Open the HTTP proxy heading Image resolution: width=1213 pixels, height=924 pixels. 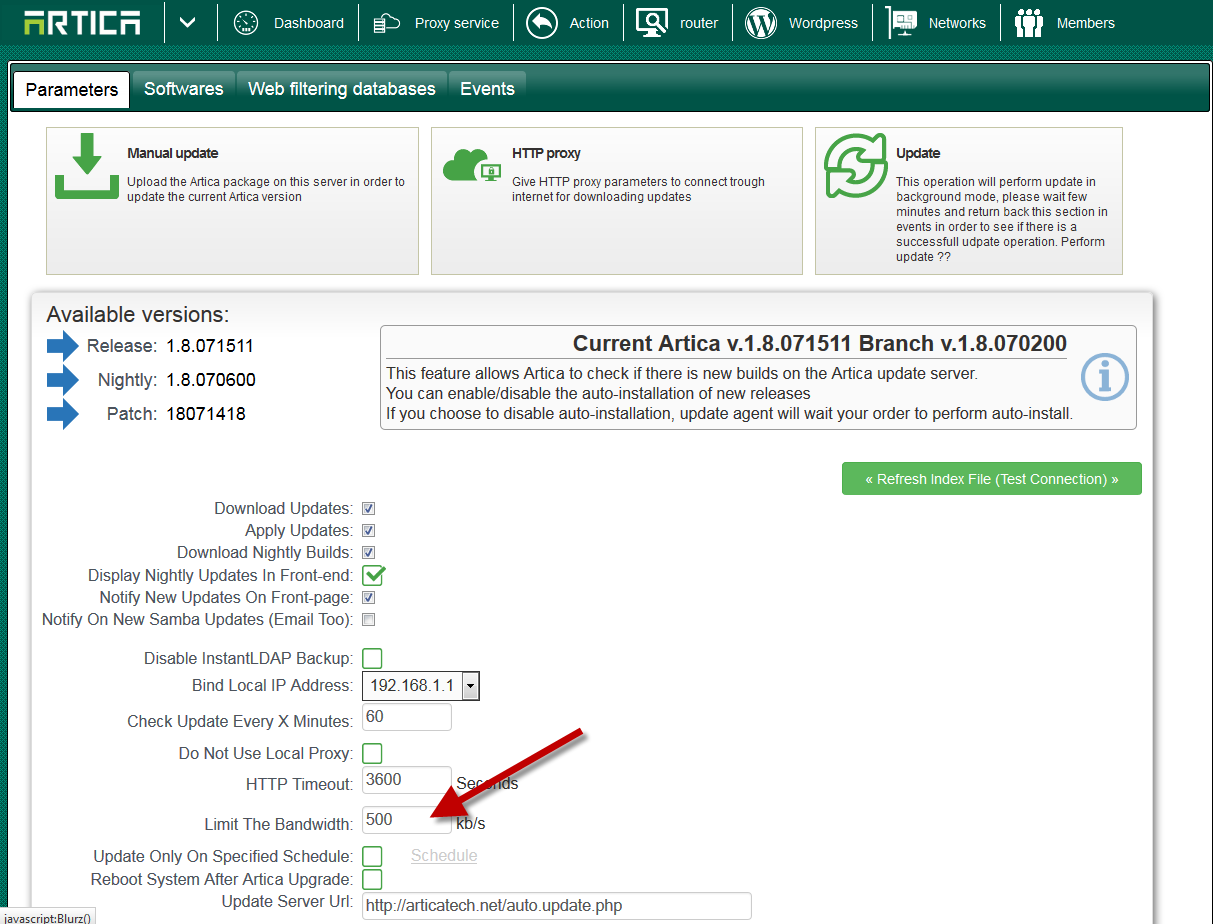[x=546, y=153]
